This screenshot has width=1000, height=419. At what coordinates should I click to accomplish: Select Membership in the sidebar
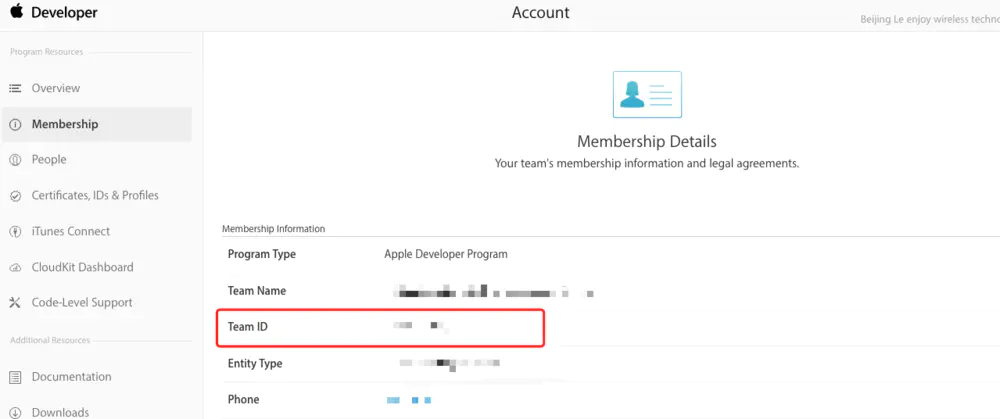point(96,124)
